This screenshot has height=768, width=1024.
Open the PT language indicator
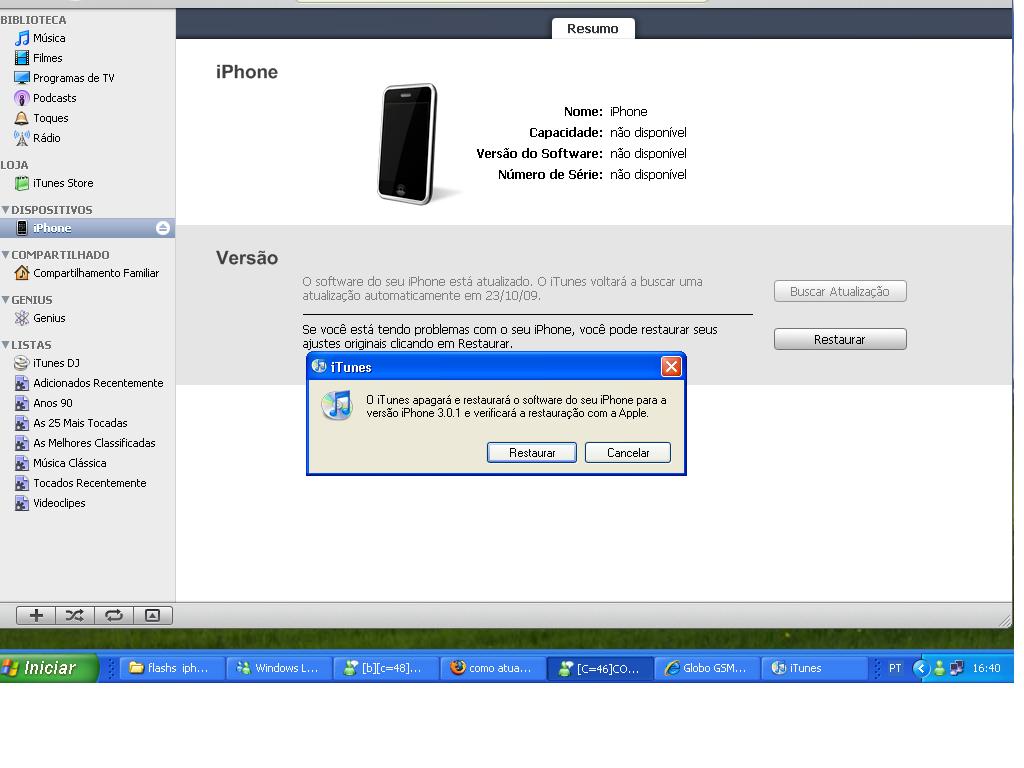click(x=895, y=668)
